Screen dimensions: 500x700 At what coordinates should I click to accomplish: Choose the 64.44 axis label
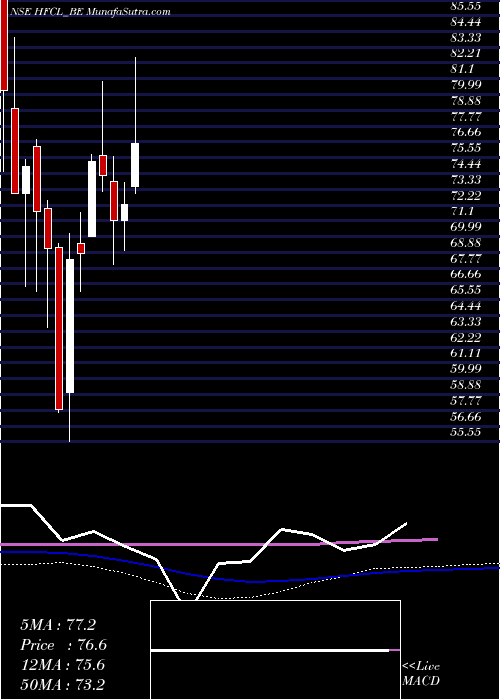coord(466,306)
